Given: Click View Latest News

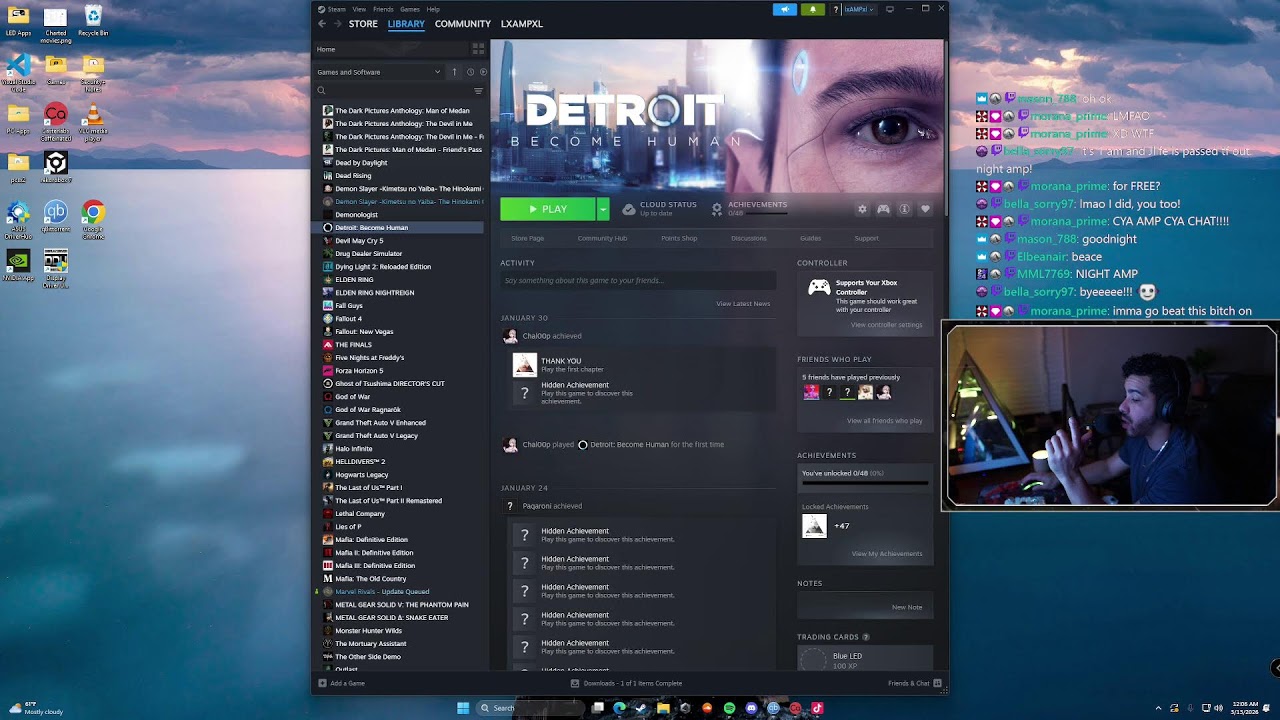Looking at the screenshot, I should [x=743, y=303].
